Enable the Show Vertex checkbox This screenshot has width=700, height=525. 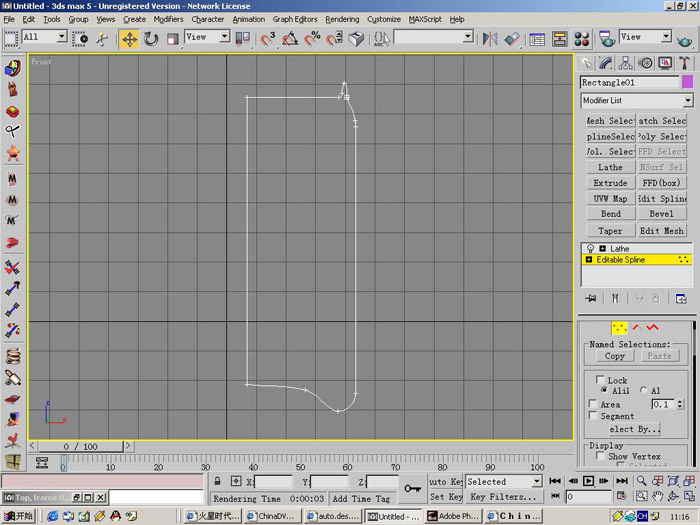click(x=600, y=456)
